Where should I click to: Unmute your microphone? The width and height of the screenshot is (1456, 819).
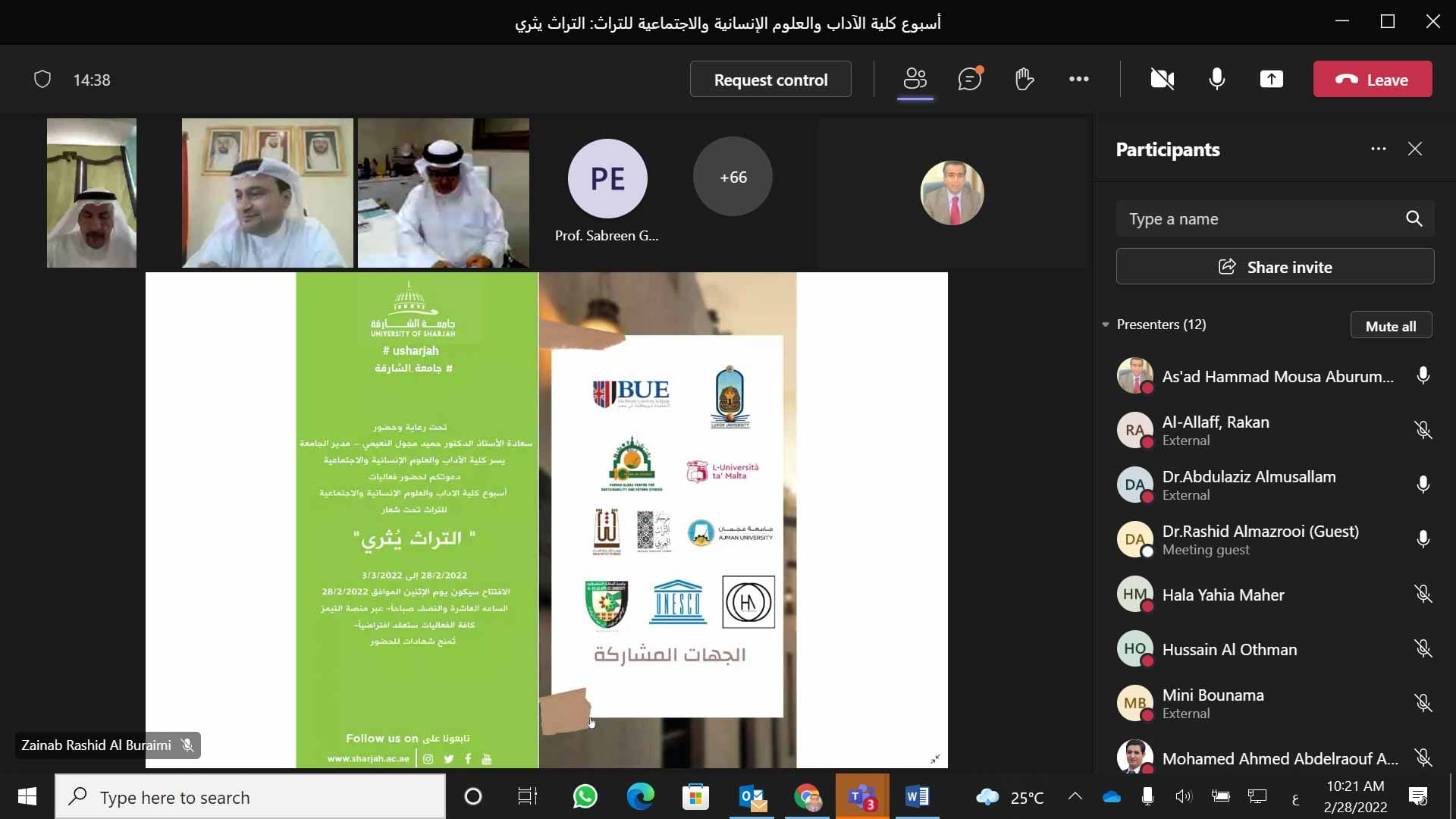pos(1216,79)
